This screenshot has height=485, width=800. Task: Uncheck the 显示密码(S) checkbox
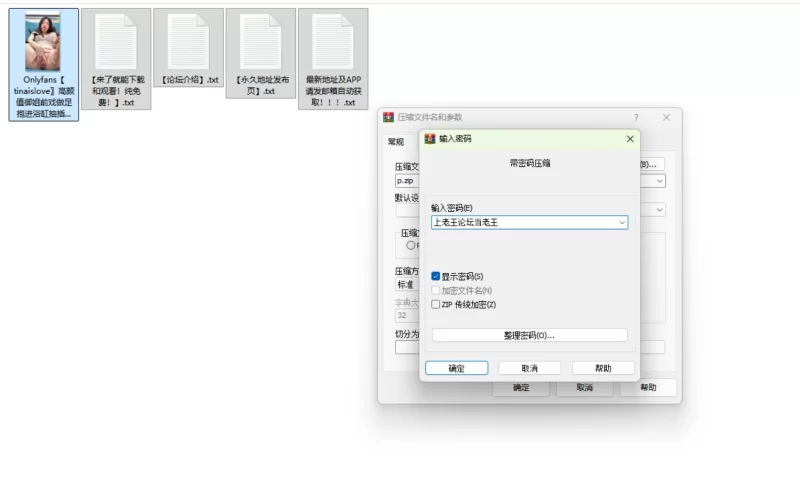(x=435, y=276)
